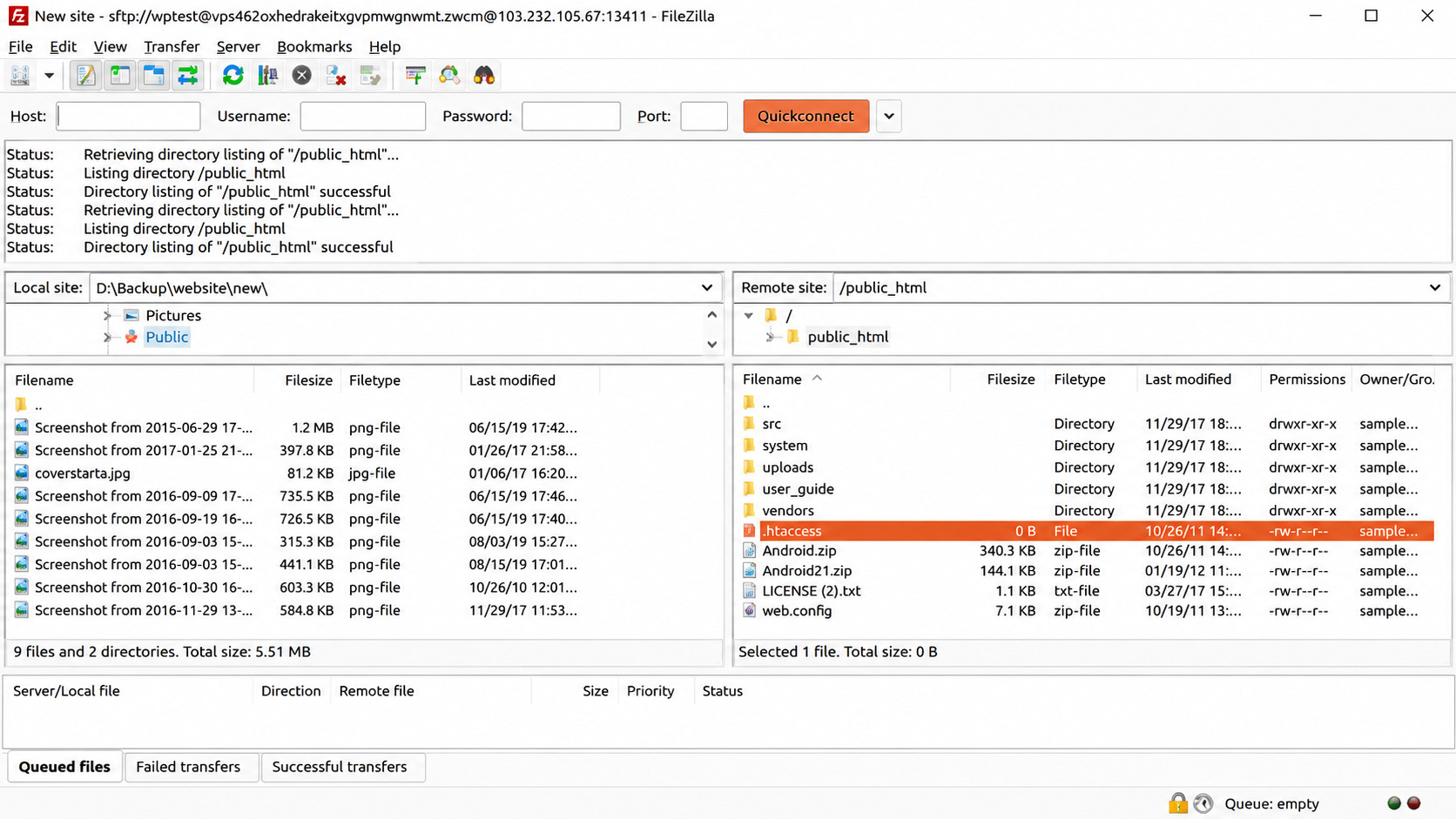Viewport: 1456px width, 819px height.
Task: Open the Transfer menu
Action: pos(172,47)
